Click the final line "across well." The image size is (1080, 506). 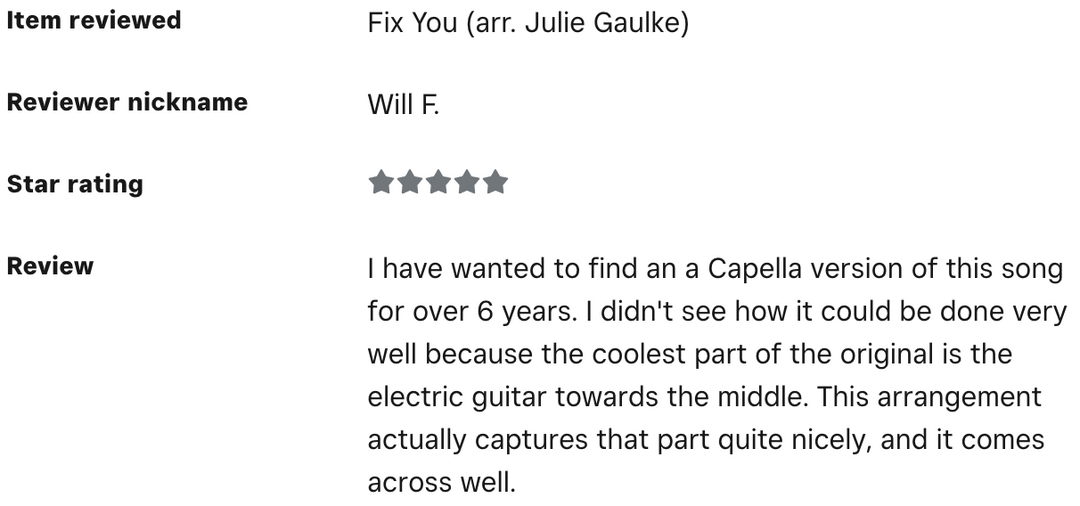coord(441,483)
